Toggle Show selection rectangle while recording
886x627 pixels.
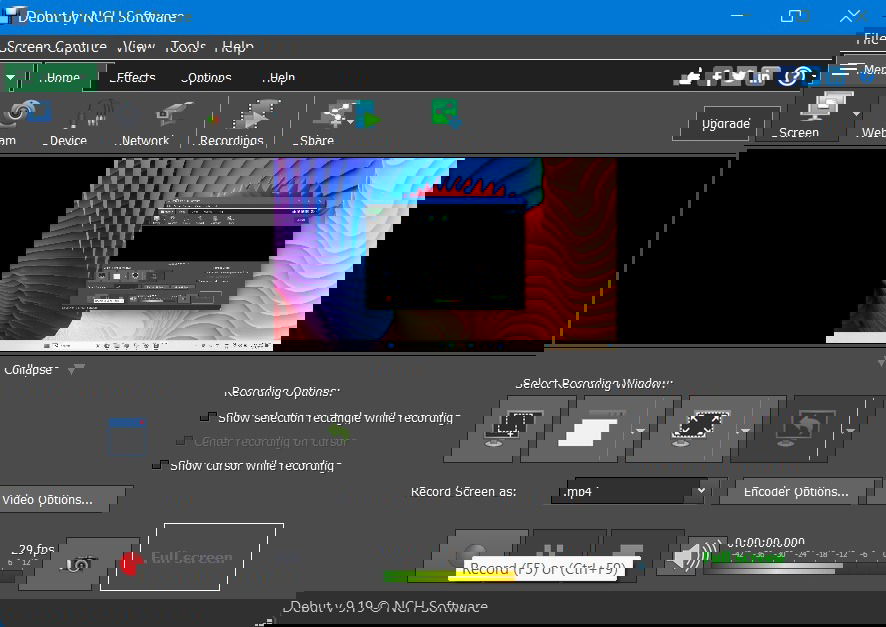333,418
